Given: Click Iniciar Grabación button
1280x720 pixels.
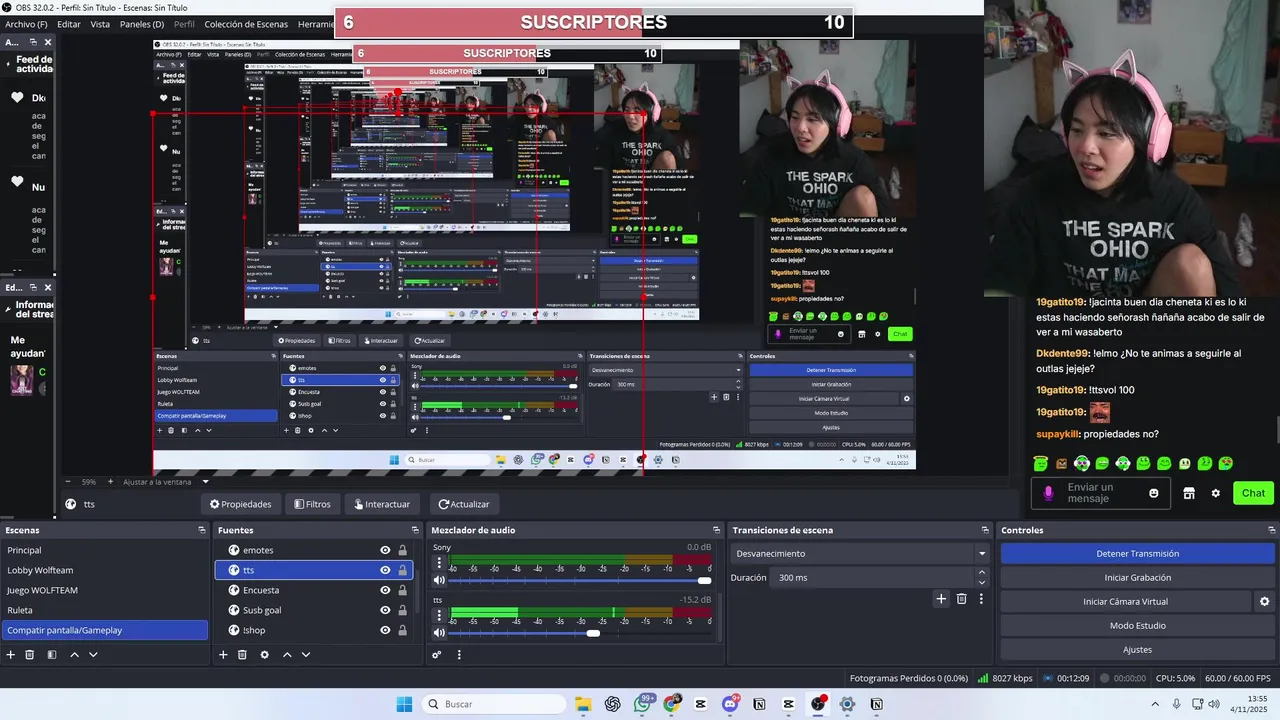Looking at the screenshot, I should pos(1138,578).
